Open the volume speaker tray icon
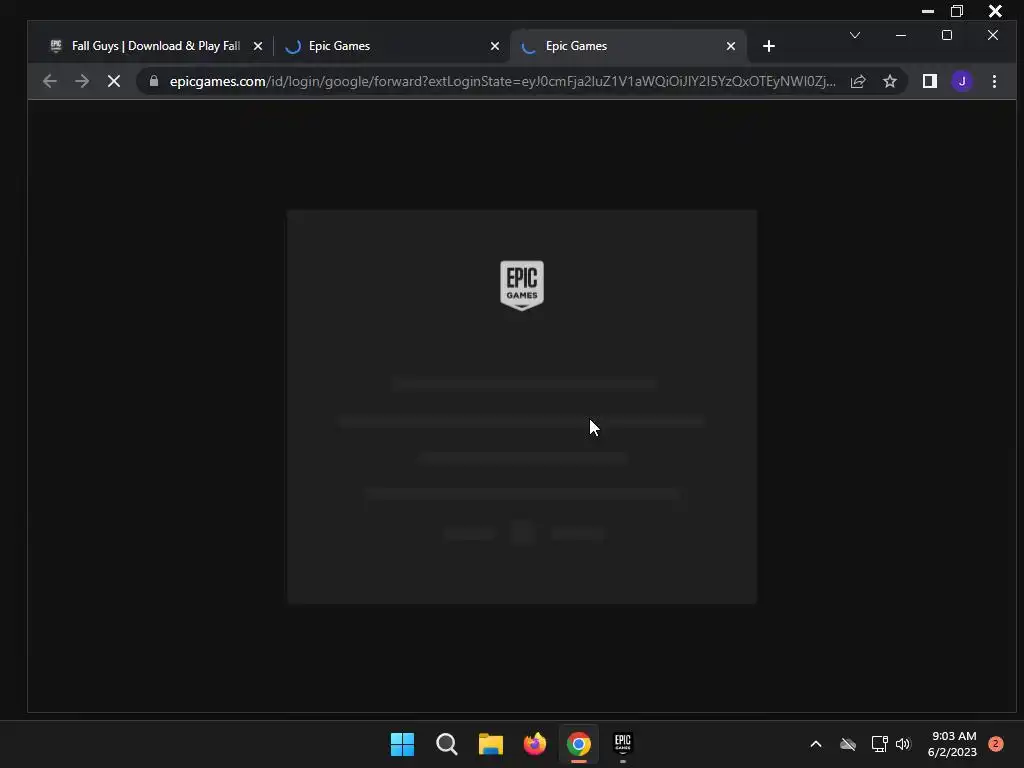Image resolution: width=1024 pixels, height=768 pixels. click(x=903, y=744)
